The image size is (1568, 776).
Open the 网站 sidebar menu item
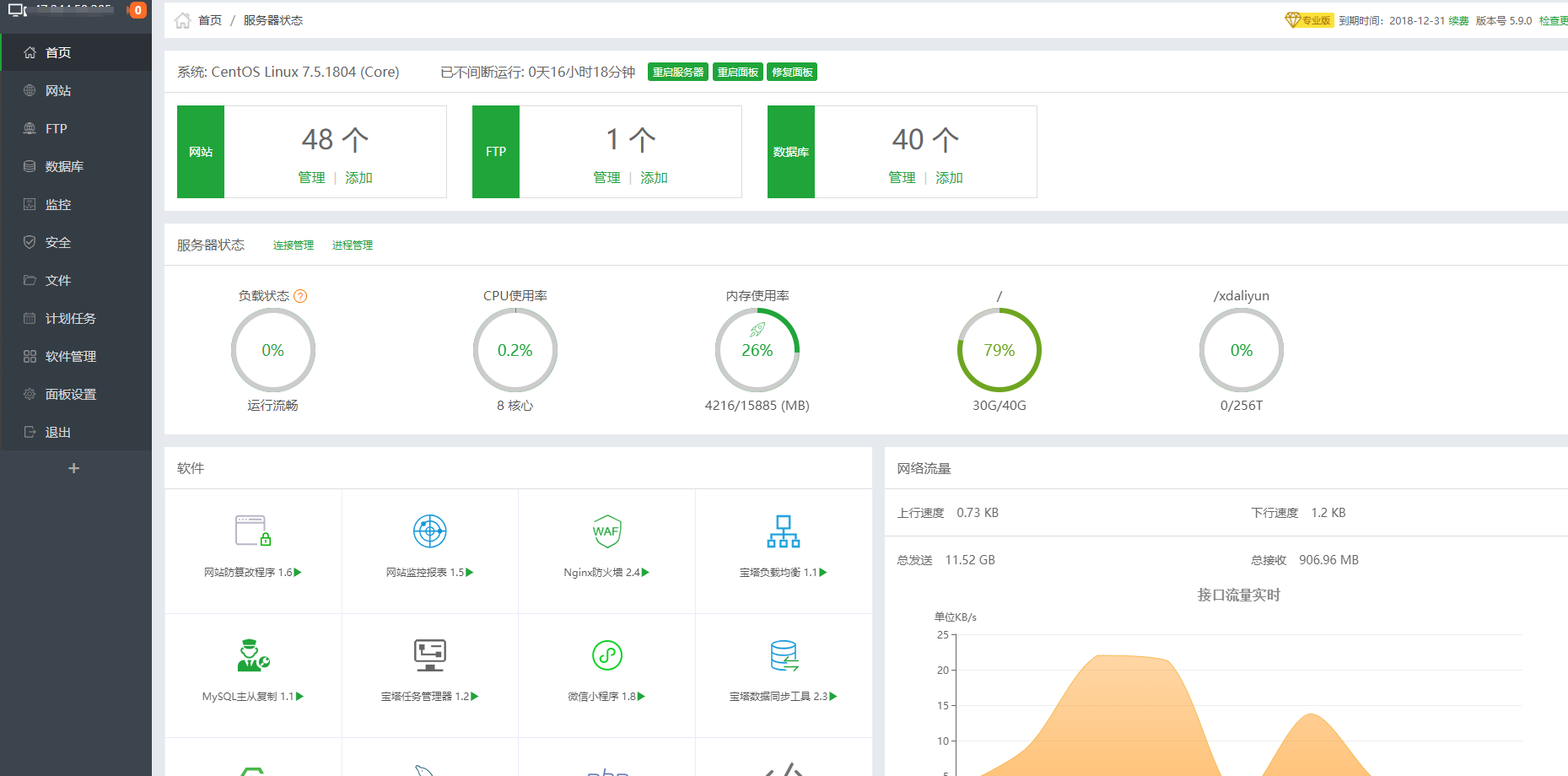tap(76, 90)
